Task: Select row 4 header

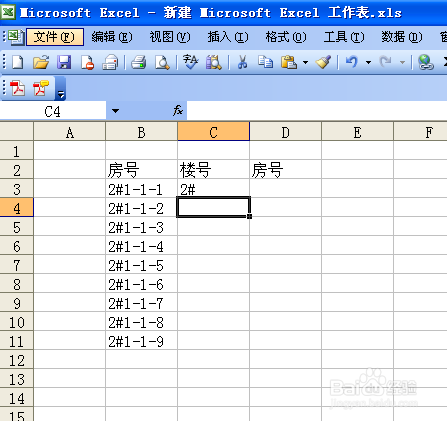Action: click(17, 208)
